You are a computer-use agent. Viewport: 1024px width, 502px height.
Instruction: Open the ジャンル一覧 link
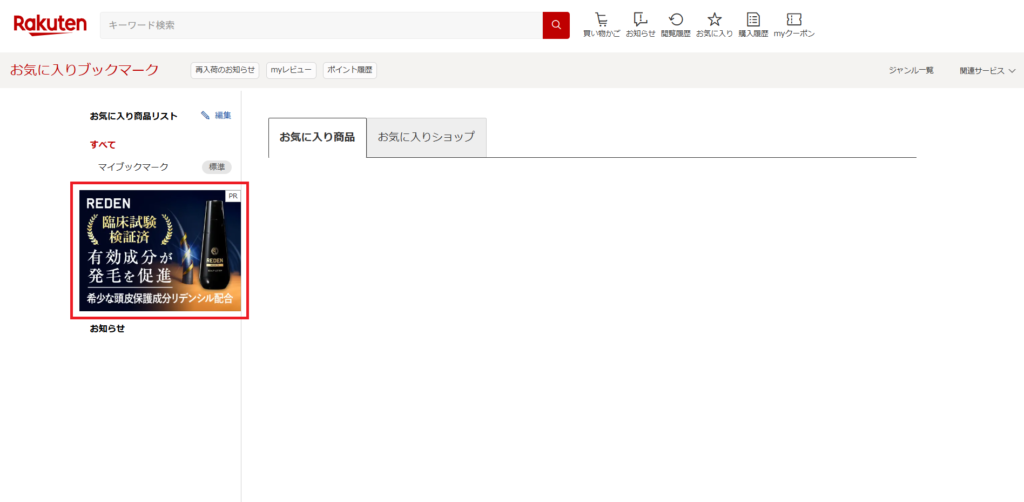click(x=911, y=71)
